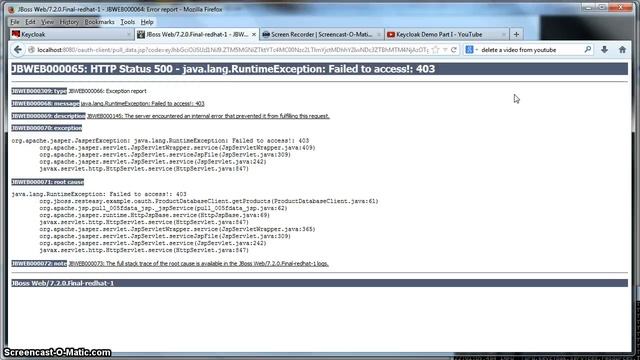Open the Tools menu

tap(127, 22)
